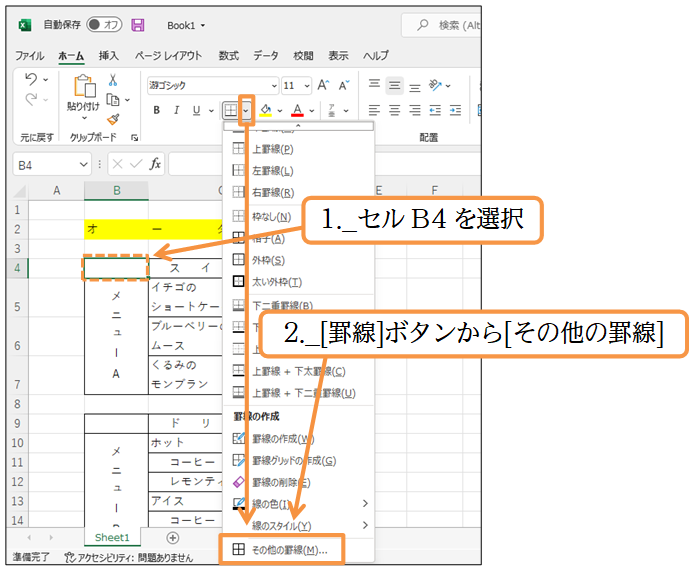The height and width of the screenshot is (569, 689).
Task: Choose 上罫線 + 下二重罫線(U) option
Action: pos(298,393)
